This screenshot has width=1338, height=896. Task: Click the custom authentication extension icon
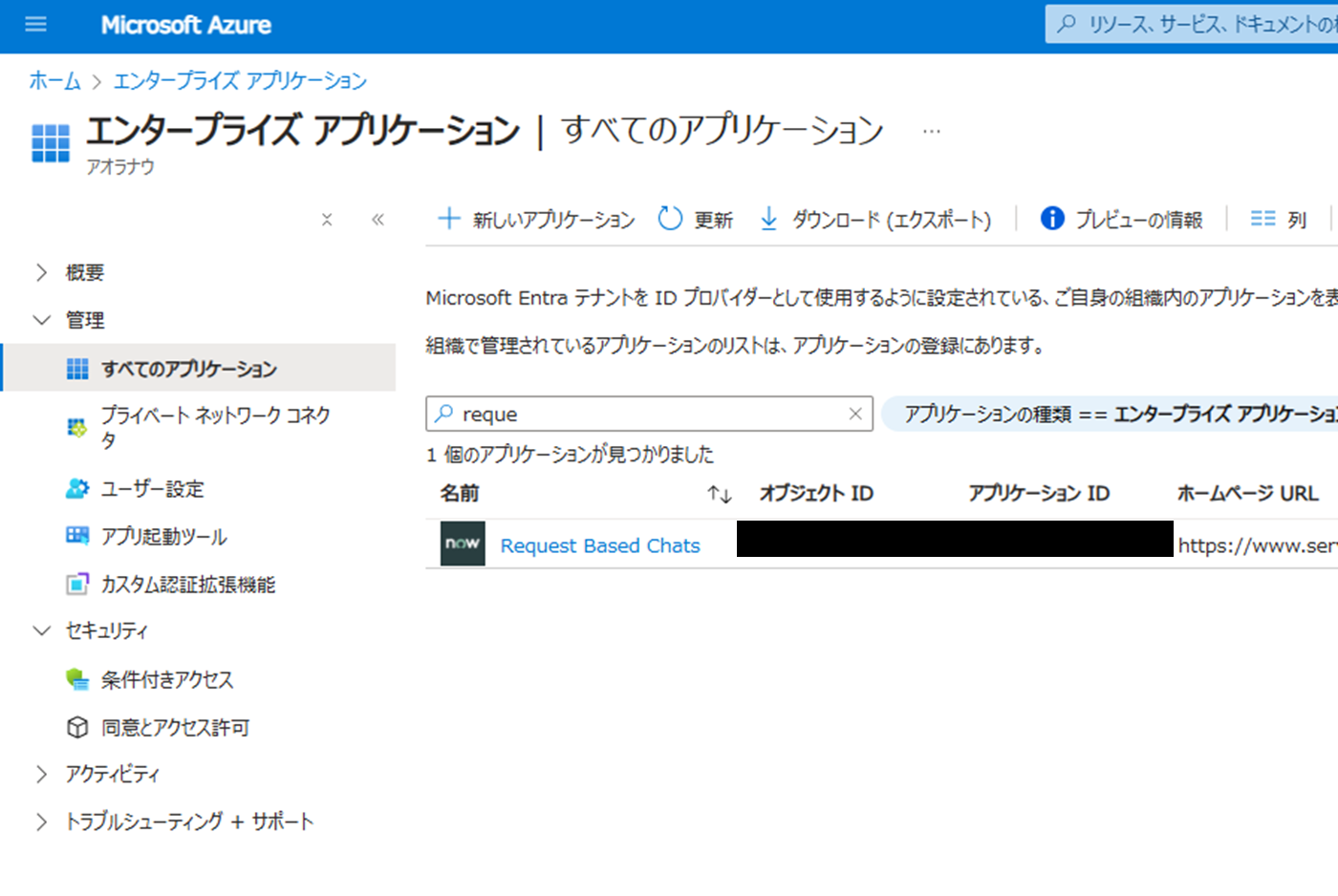(77, 584)
